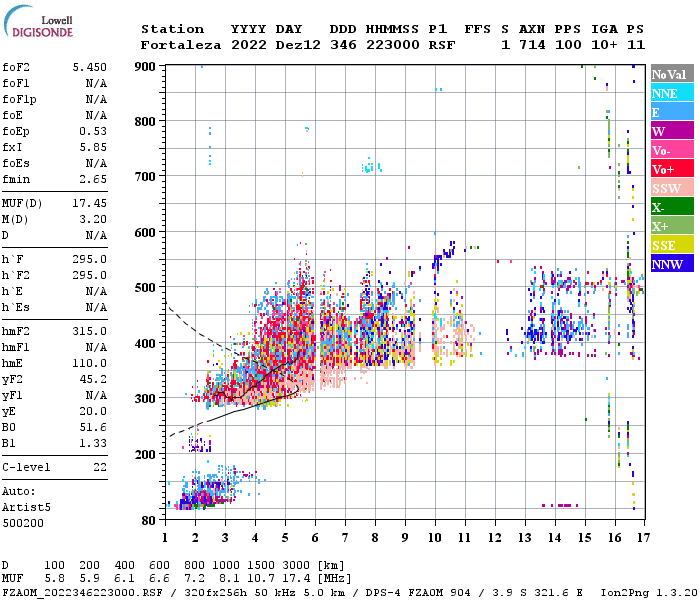This screenshot has width=700, height=600.
Task: Click the 500200 text under Artist5
Action: click(x=23, y=523)
